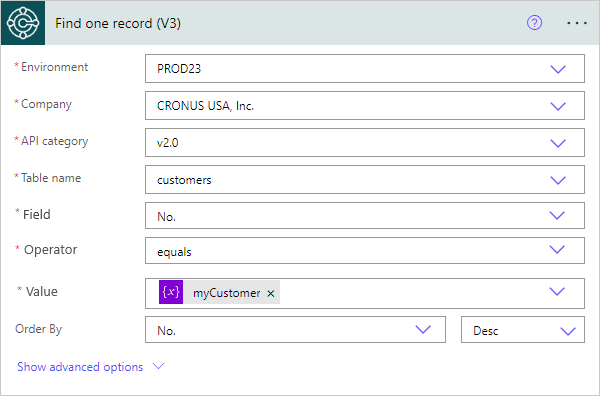Viewport: 600px width, 396px height.
Task: Open the help question mark icon
Action: tap(534, 23)
